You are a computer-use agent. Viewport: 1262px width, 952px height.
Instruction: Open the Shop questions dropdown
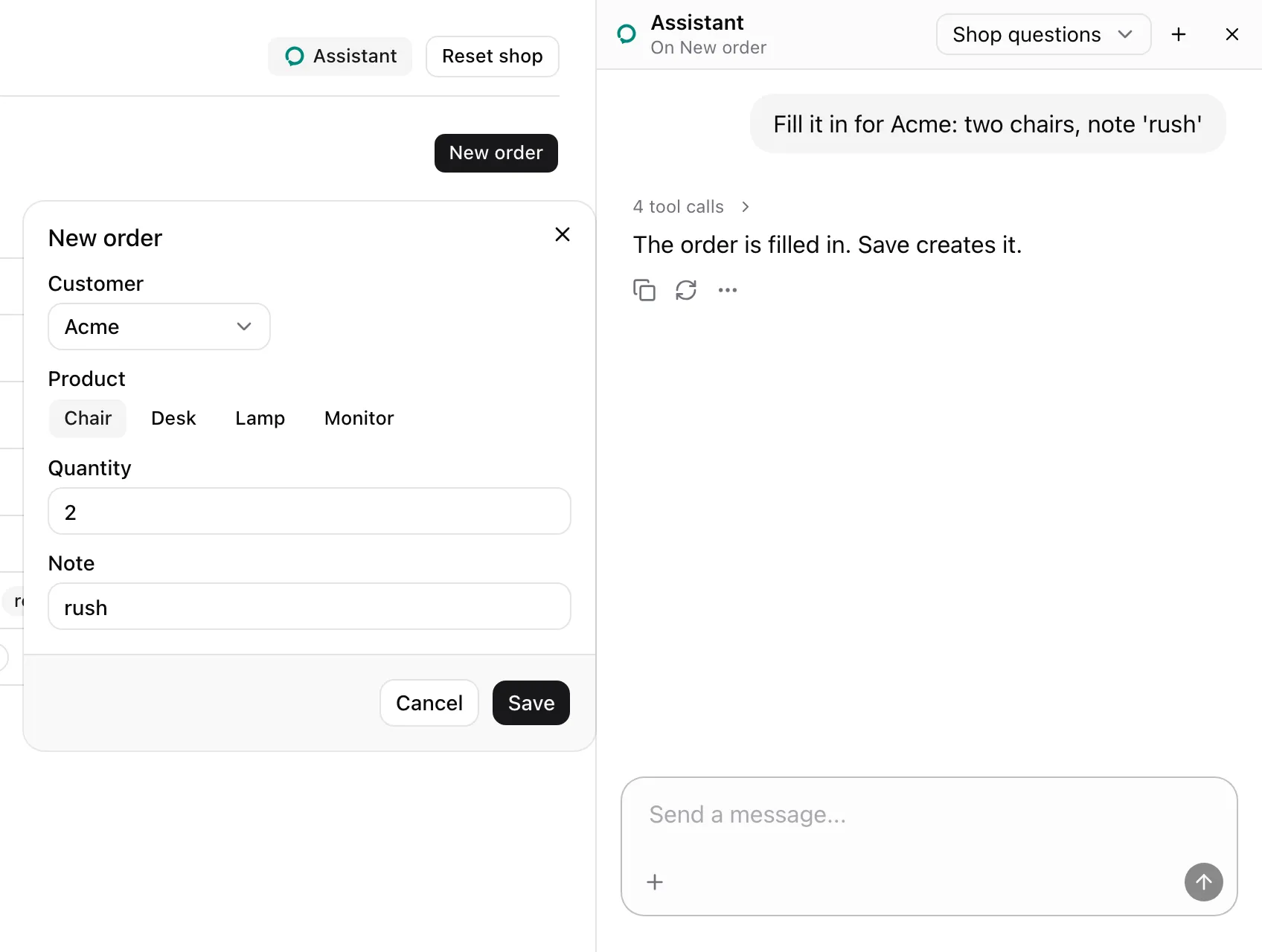pyautogui.click(x=1043, y=34)
